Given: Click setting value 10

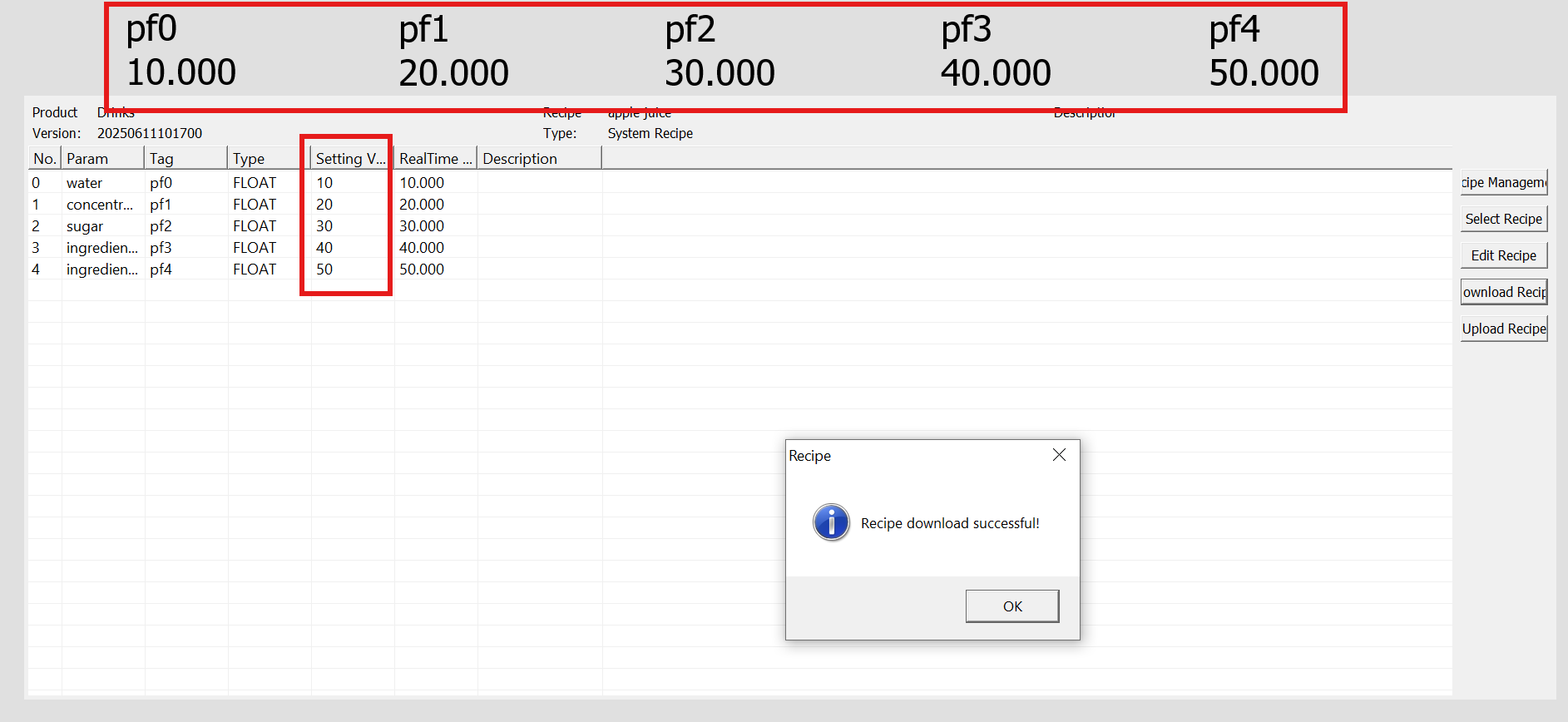Looking at the screenshot, I should (324, 183).
